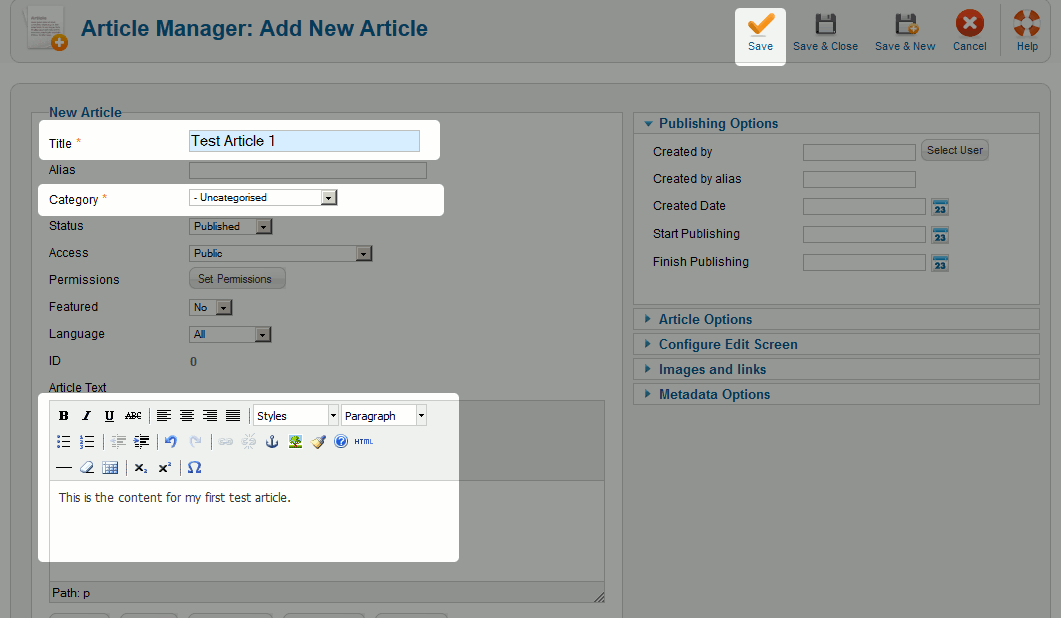Undo the last edit
The height and width of the screenshot is (618, 1061).
tap(171, 442)
